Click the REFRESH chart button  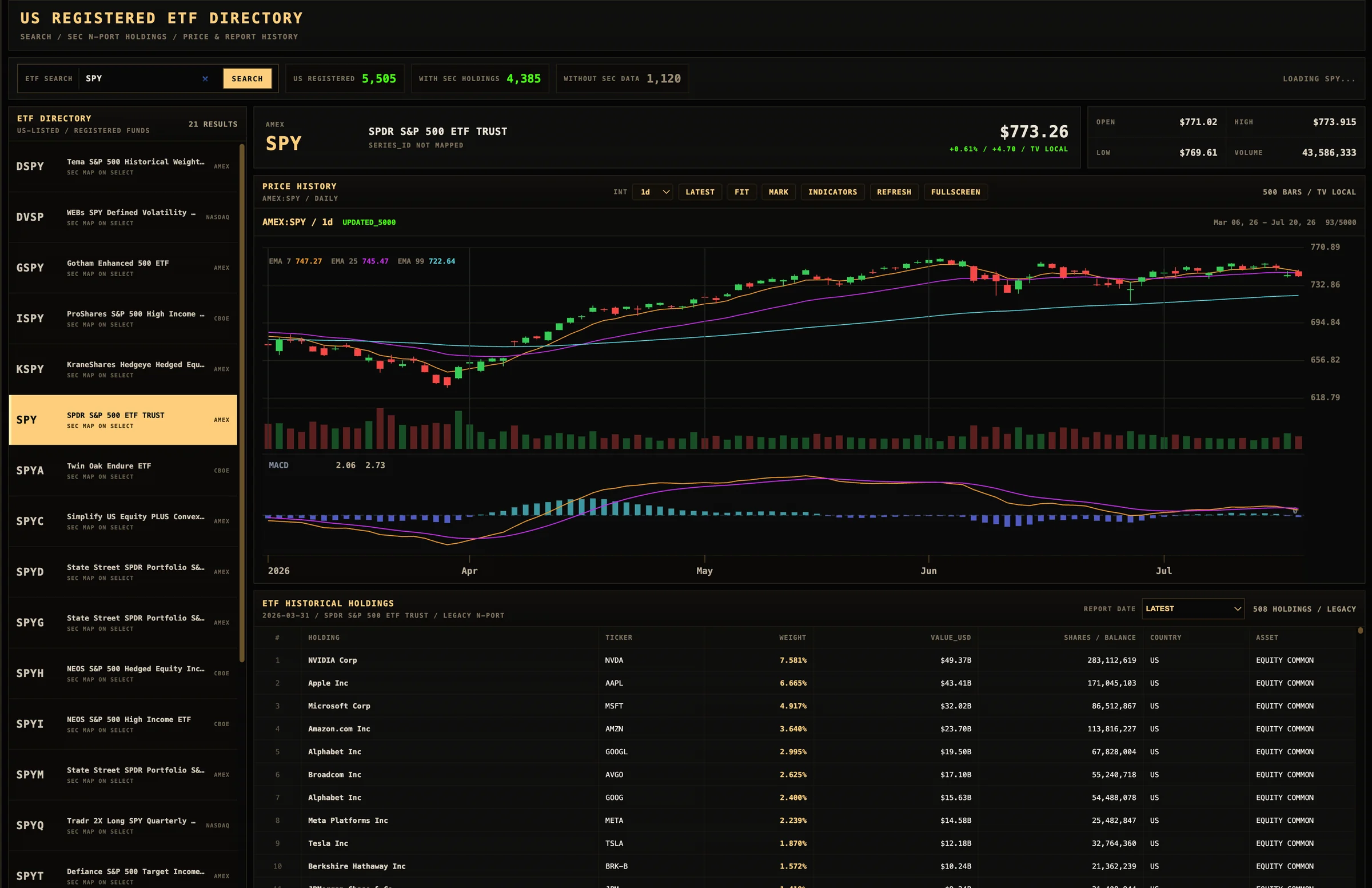pos(894,192)
